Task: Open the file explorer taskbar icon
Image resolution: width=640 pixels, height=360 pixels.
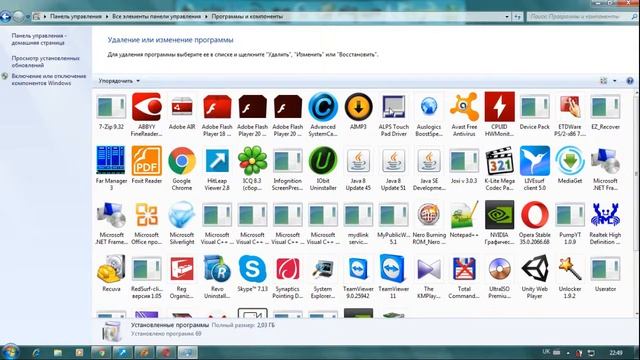Action: pos(58,352)
